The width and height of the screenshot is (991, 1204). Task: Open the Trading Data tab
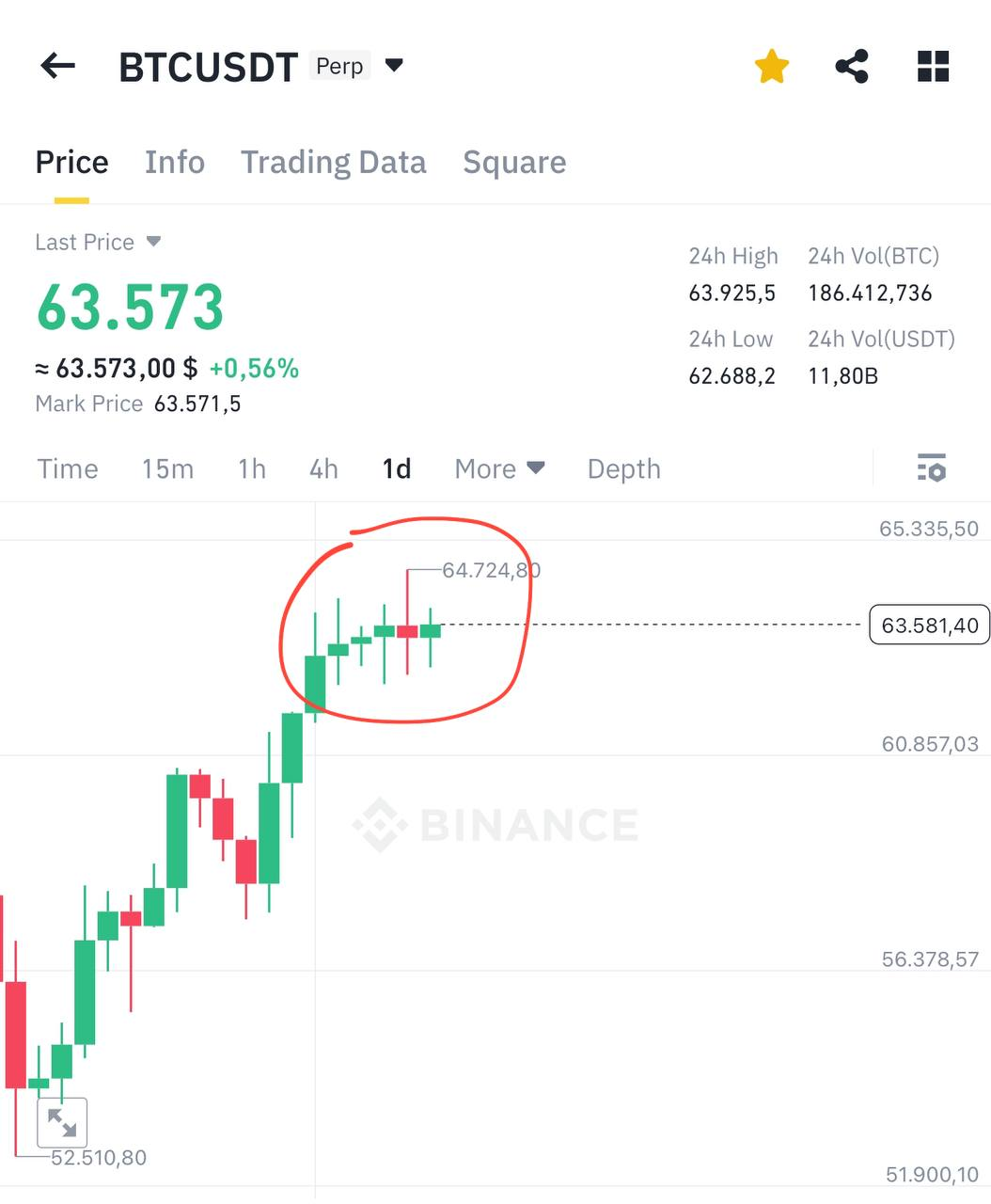coord(333,162)
